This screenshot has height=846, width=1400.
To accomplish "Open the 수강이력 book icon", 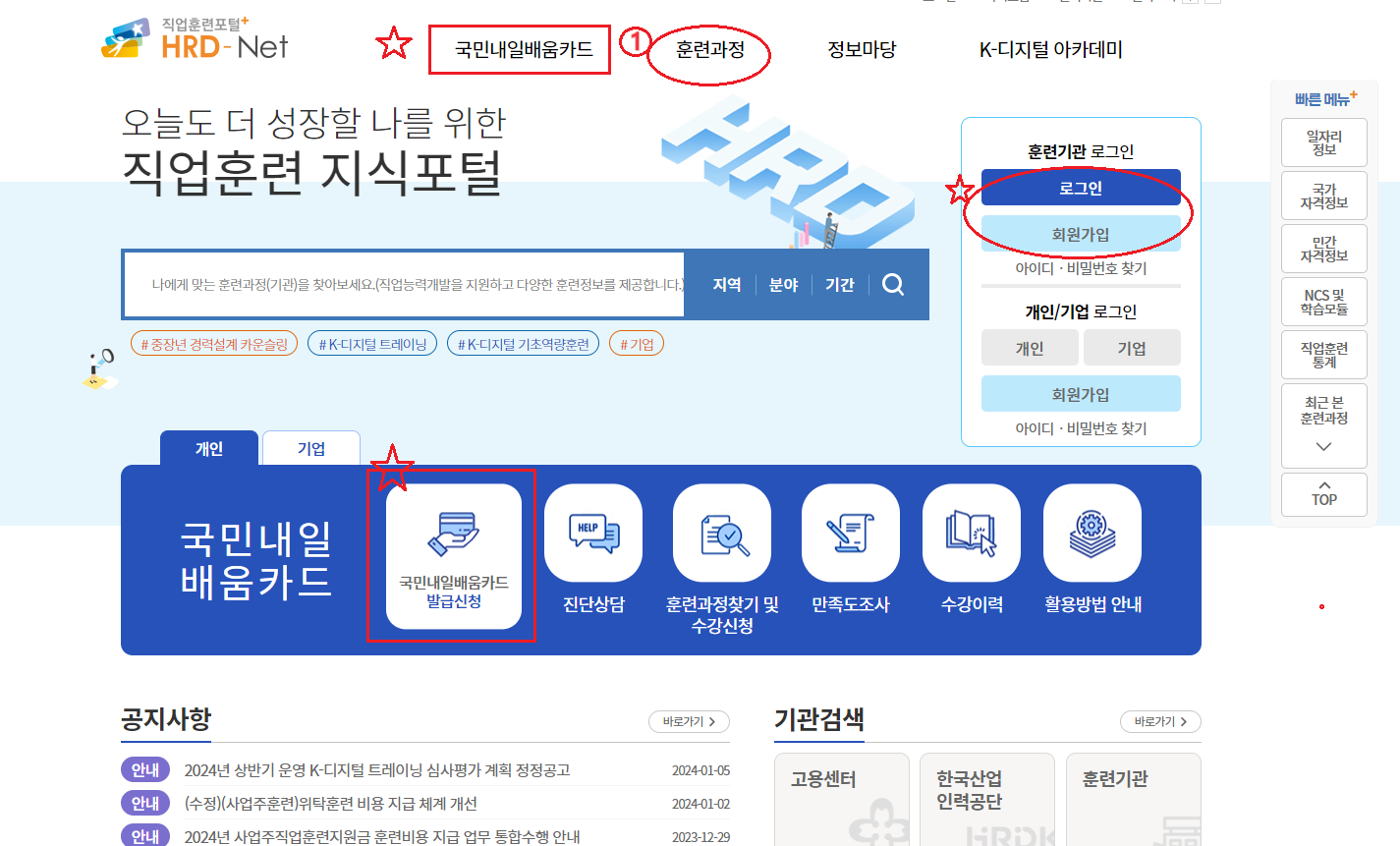I will tap(972, 533).
